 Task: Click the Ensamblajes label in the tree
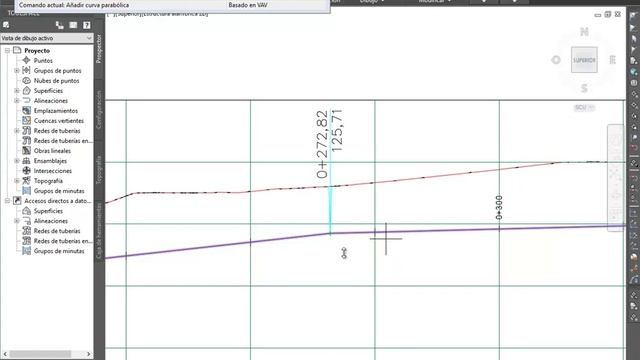[50, 161]
